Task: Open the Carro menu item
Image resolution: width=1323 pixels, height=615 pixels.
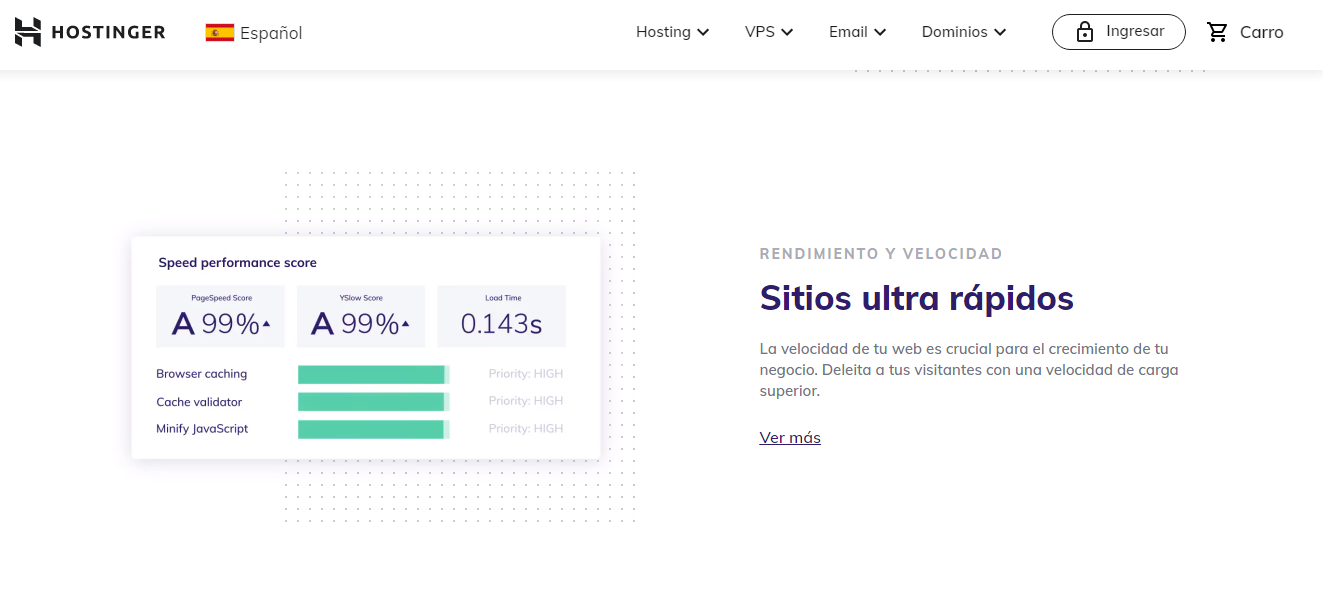Action: 1260,31
